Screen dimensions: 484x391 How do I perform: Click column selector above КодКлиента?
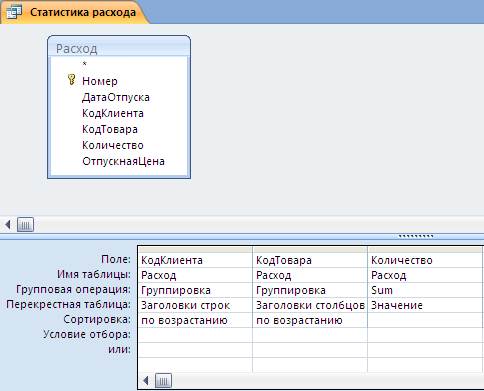click(x=195, y=249)
